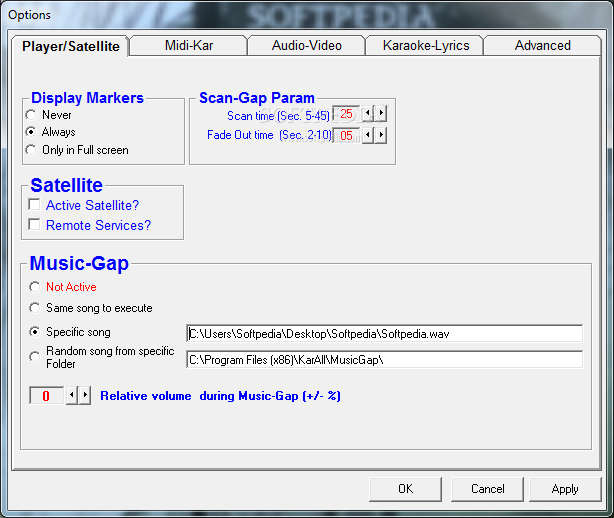The image size is (614, 518).
Task: Click the Fade Out time (Sec. 2-10) label
Action: point(269,135)
